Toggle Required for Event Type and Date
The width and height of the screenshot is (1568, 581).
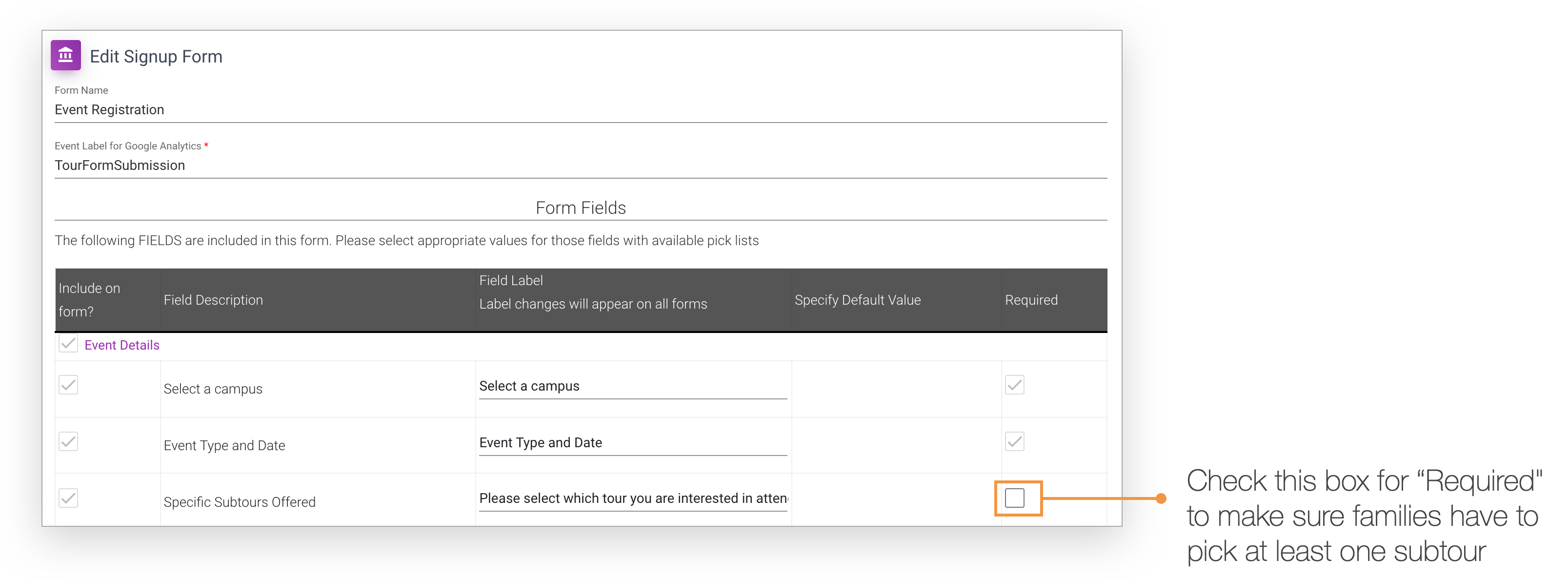(1015, 441)
